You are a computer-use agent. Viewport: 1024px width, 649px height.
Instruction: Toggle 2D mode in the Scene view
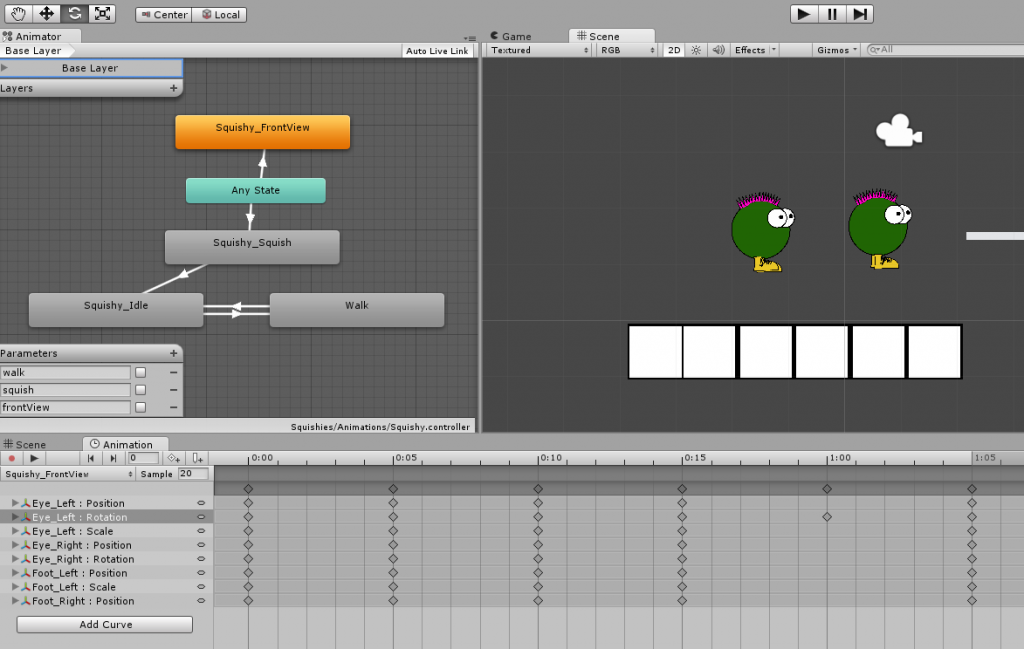click(674, 49)
